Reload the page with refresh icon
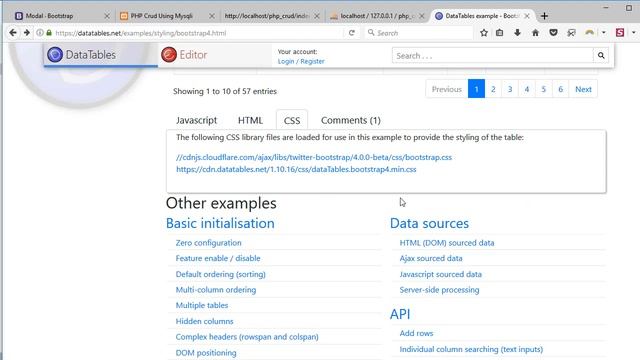 [x=351, y=33]
